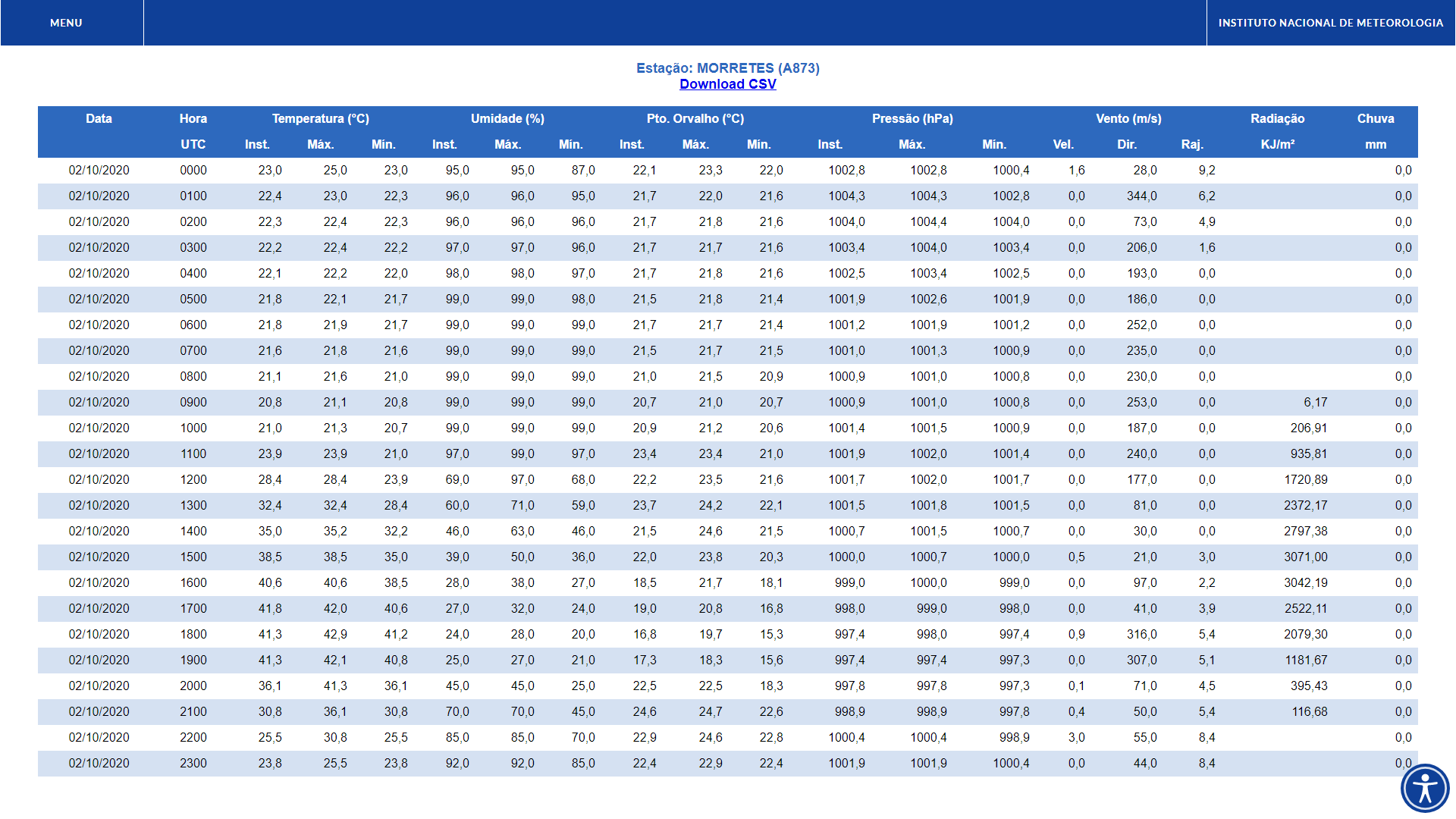Click radiation value 2079,30
Viewport: 1456px width, 819px height.
click(x=1305, y=634)
